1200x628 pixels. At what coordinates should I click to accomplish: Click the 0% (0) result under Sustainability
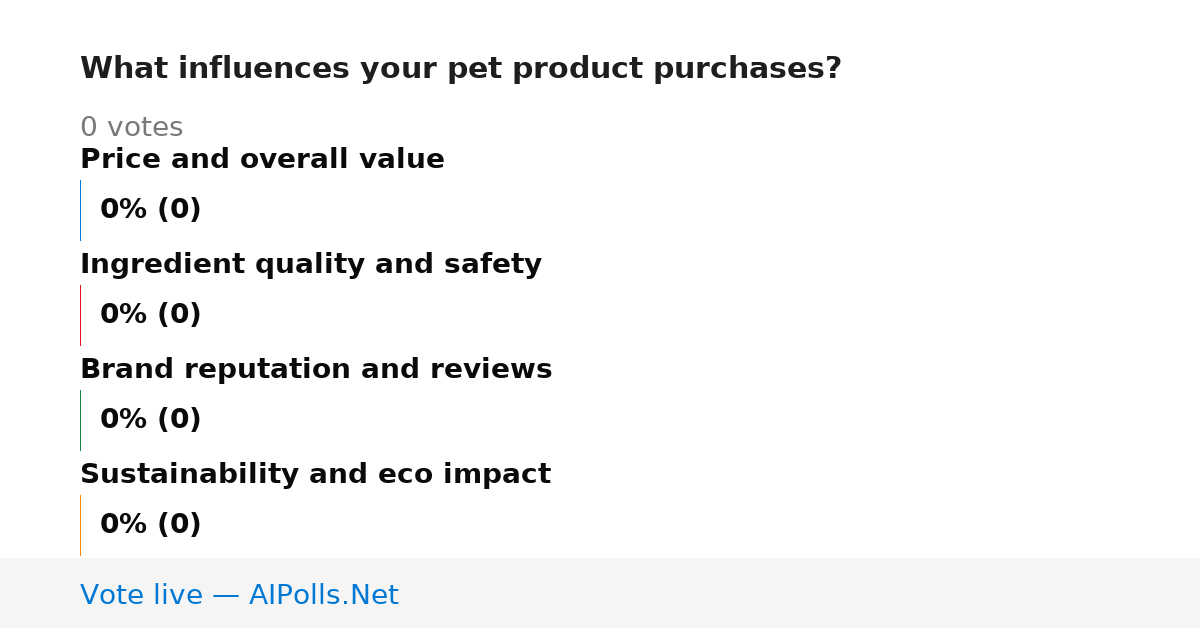tap(151, 525)
